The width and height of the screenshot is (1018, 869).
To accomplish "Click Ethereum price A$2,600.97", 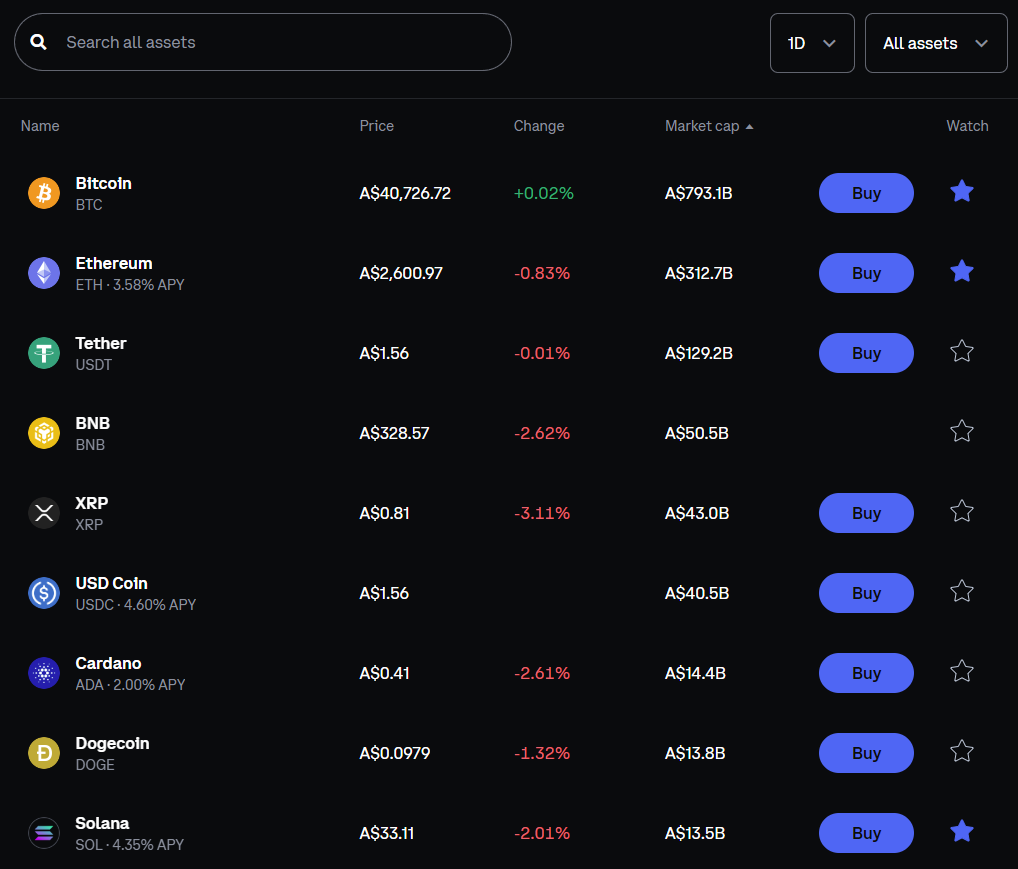I will tap(401, 273).
